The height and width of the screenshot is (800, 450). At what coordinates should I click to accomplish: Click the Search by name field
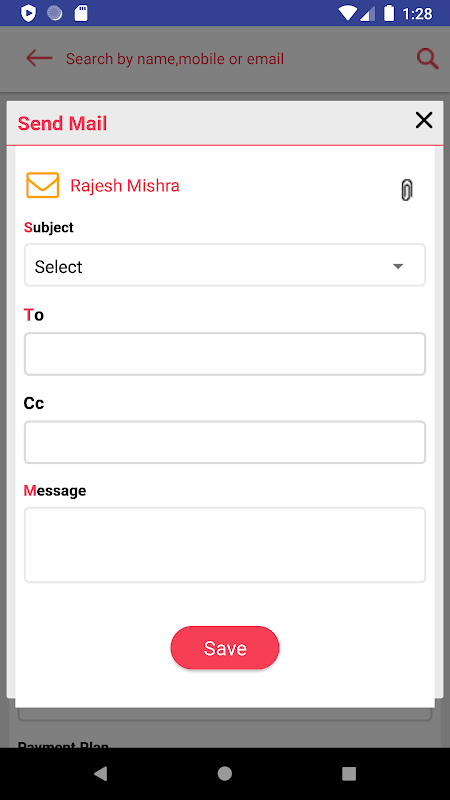tap(175, 59)
